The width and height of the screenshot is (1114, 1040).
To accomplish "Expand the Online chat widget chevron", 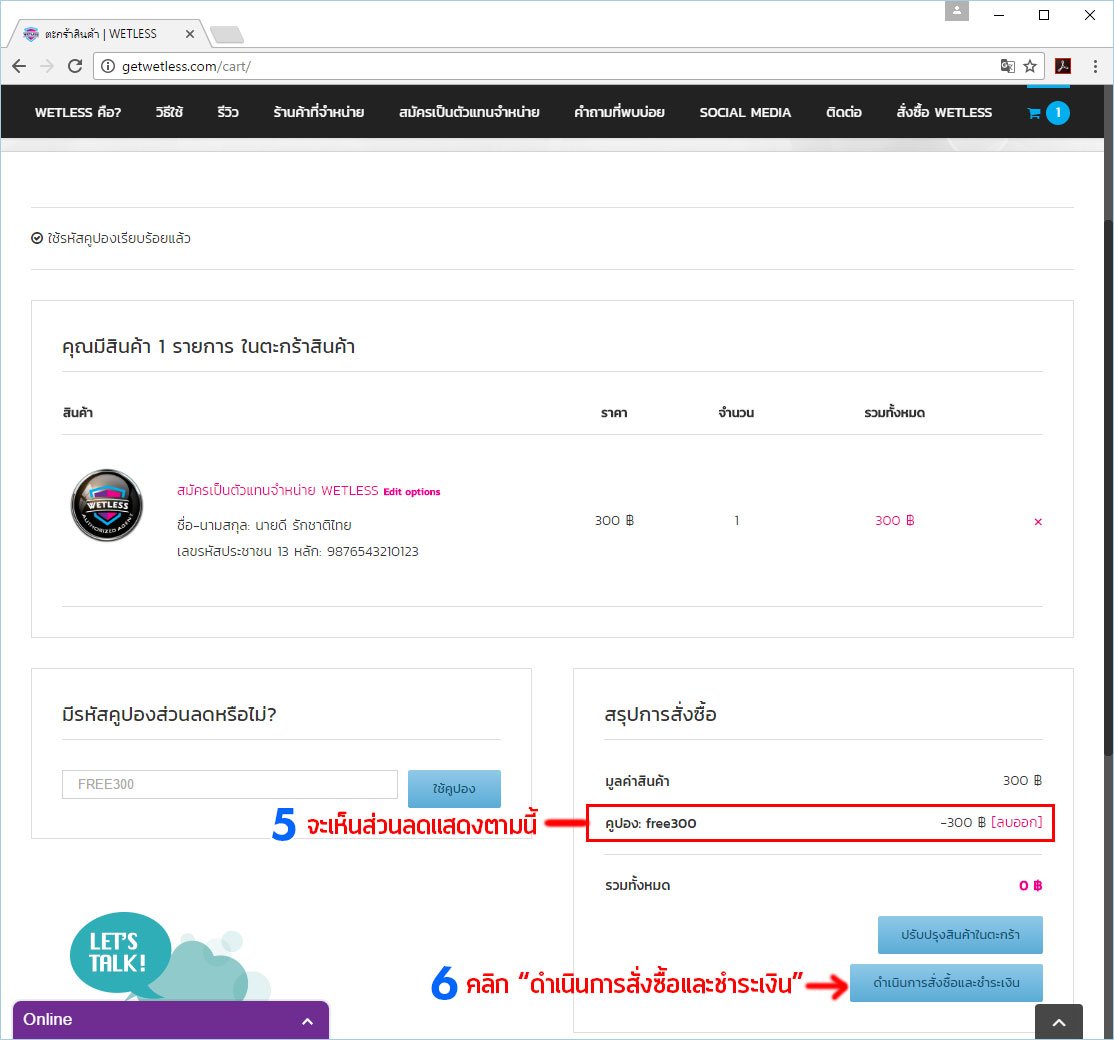I will click(307, 1021).
